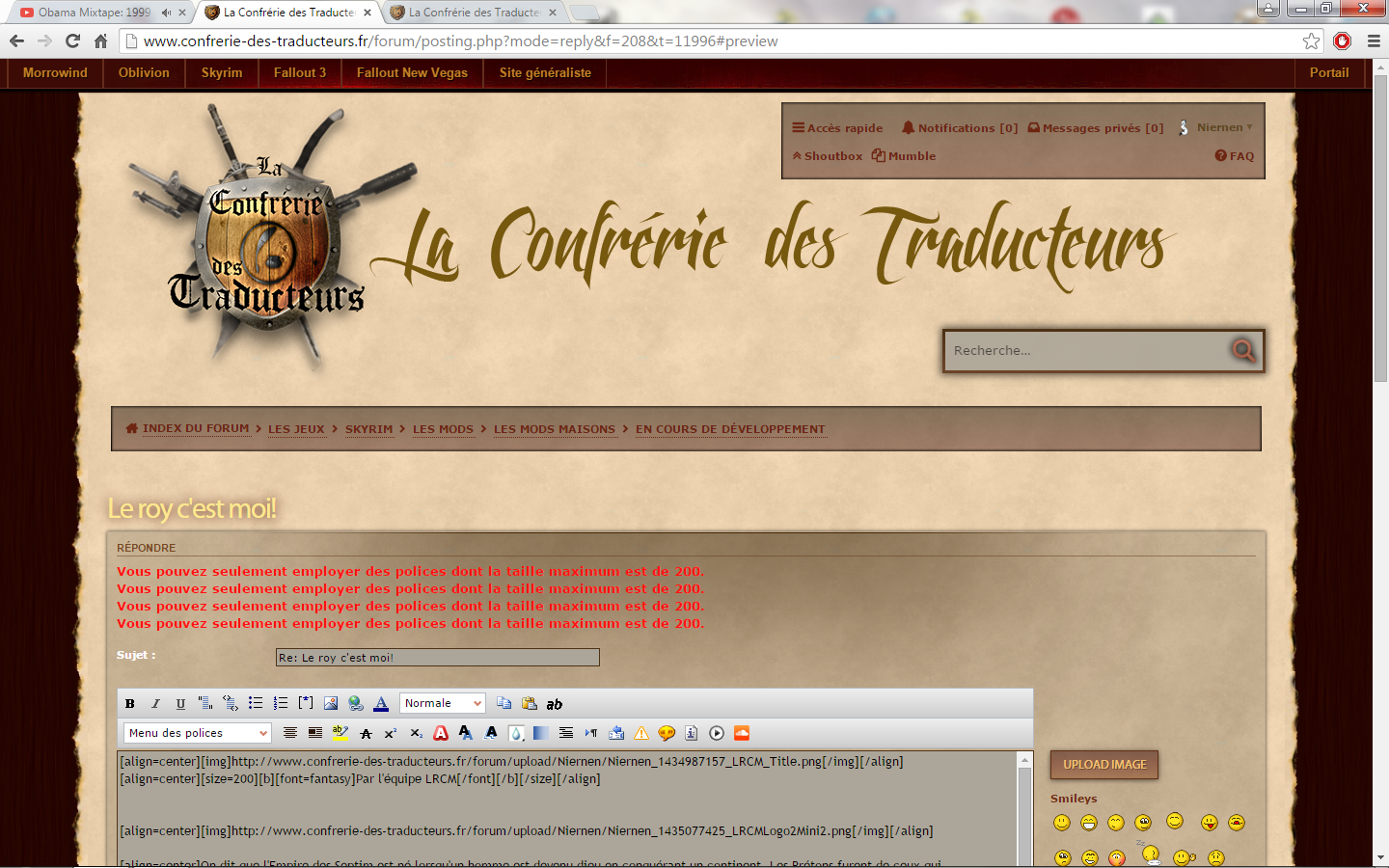Open the Oblivion site tab

(x=144, y=73)
